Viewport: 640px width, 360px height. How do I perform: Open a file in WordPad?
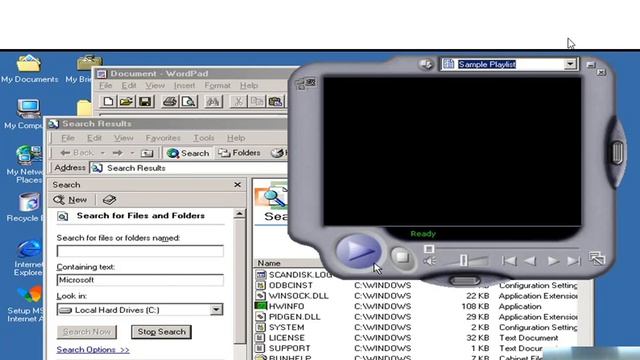[x=127, y=101]
